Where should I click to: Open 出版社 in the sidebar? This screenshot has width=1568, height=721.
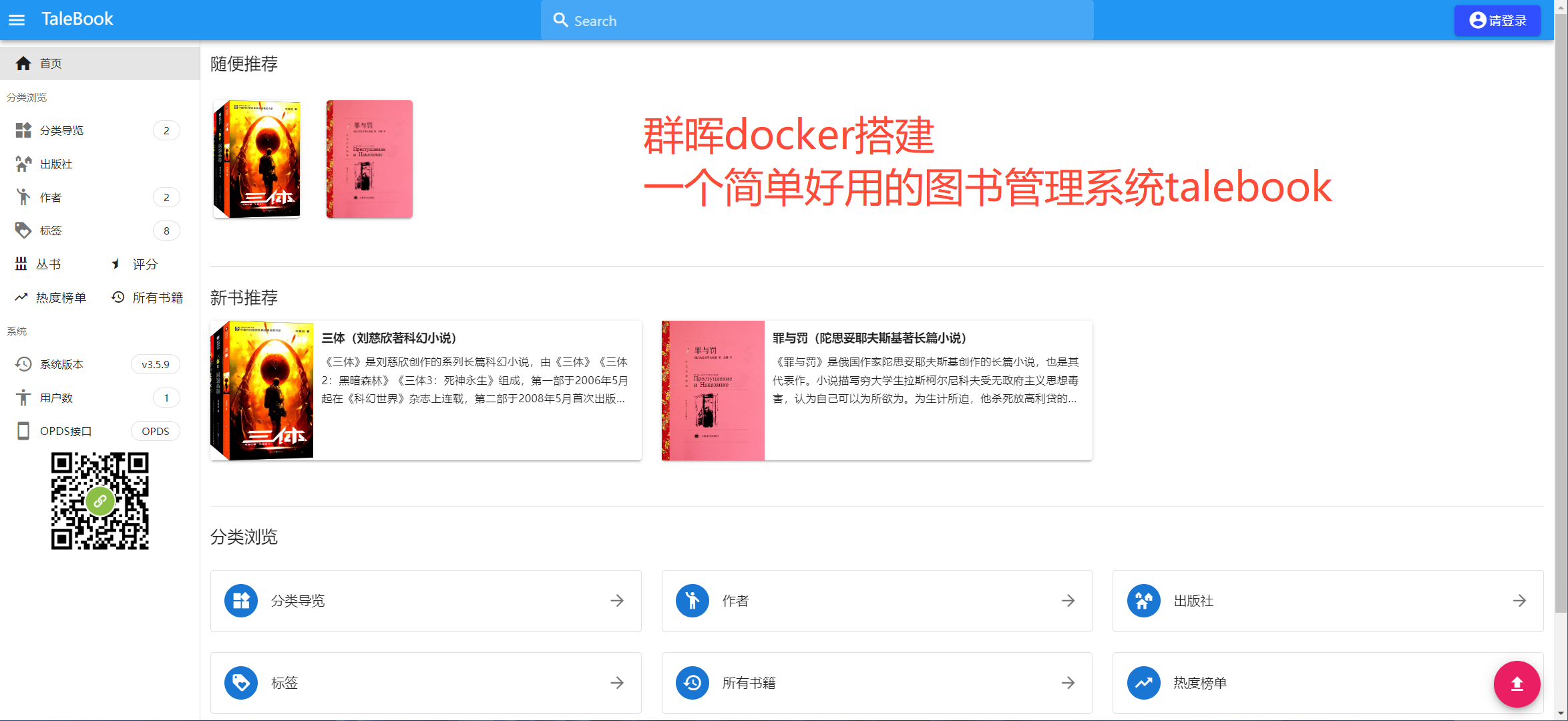100,164
